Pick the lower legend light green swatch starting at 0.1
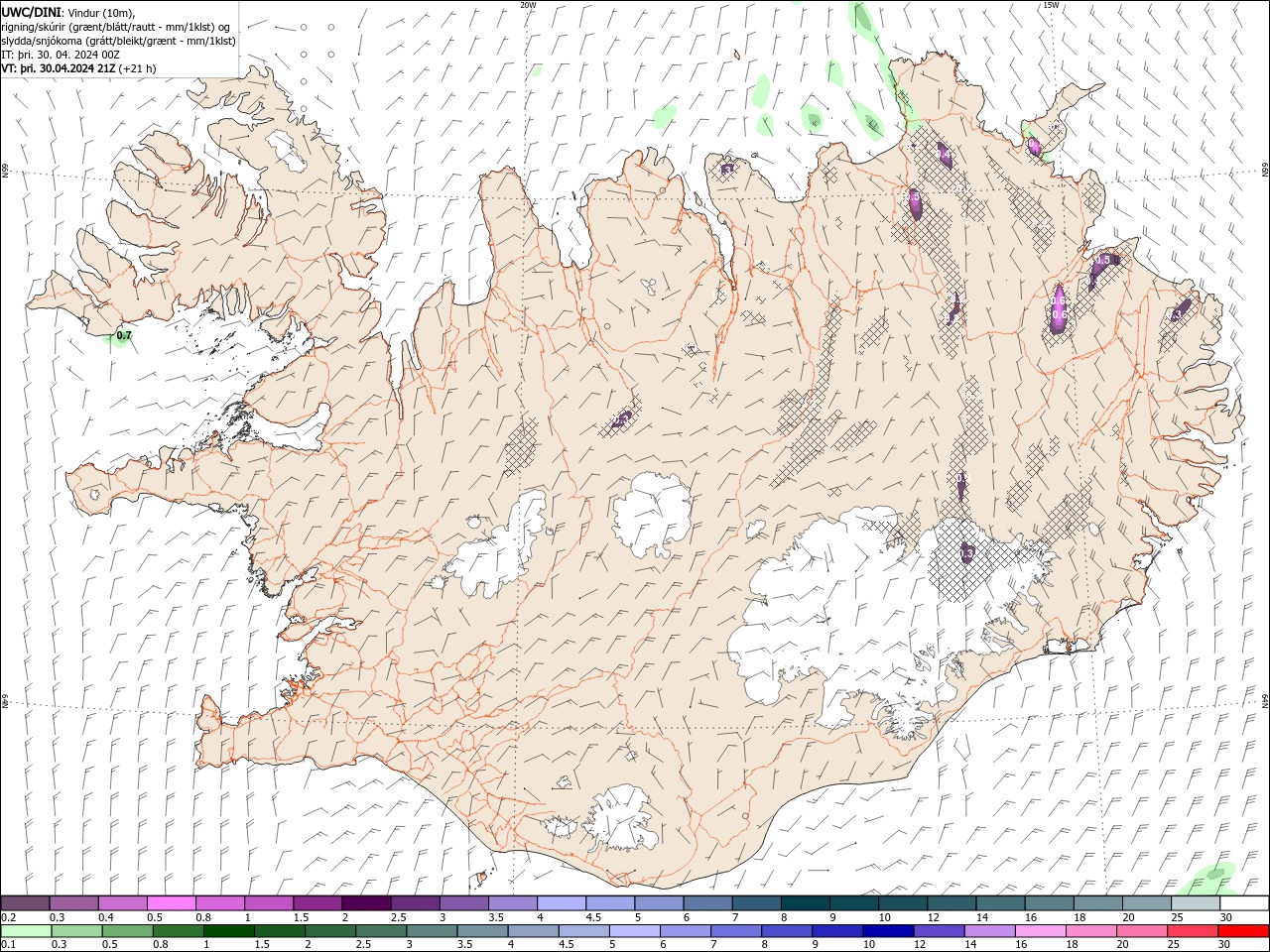Image resolution: width=1270 pixels, height=952 pixels. pyautogui.click(x=26, y=930)
